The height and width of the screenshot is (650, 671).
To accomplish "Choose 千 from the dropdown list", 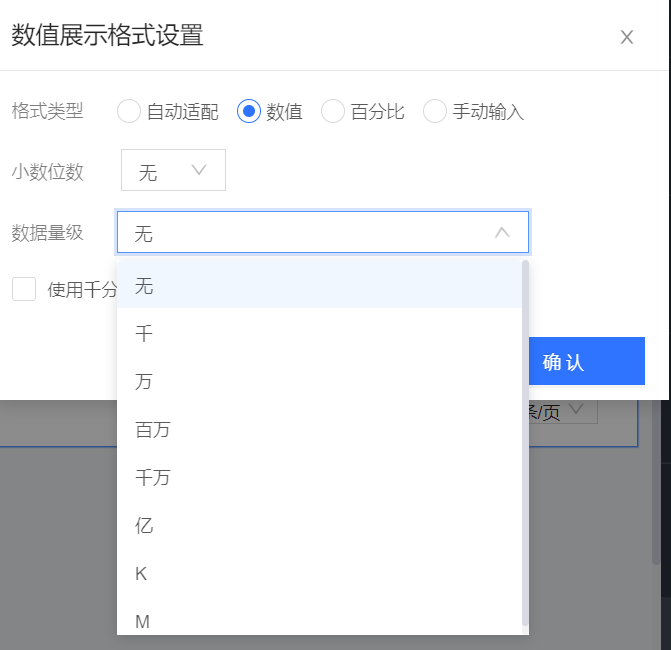I will click(144, 334).
